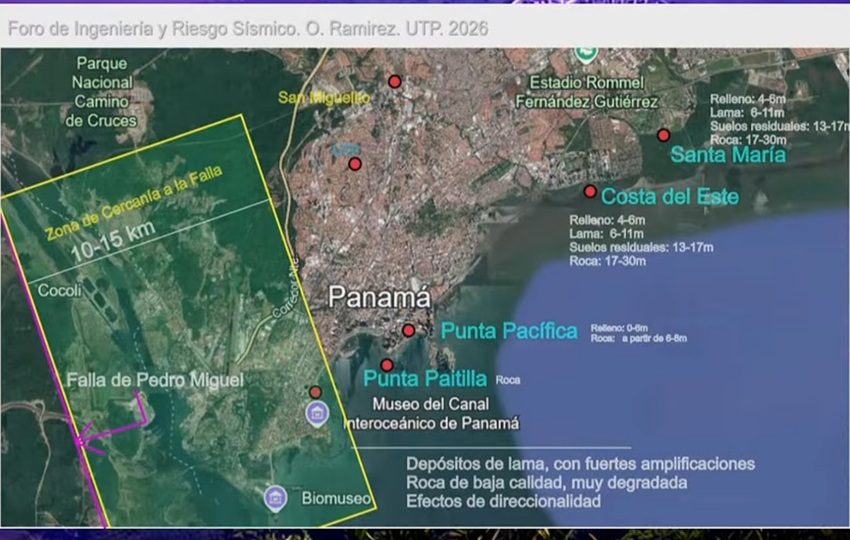Click the 'Costa del Este' heading
This screenshot has height=540, width=850.
pyautogui.click(x=670, y=196)
